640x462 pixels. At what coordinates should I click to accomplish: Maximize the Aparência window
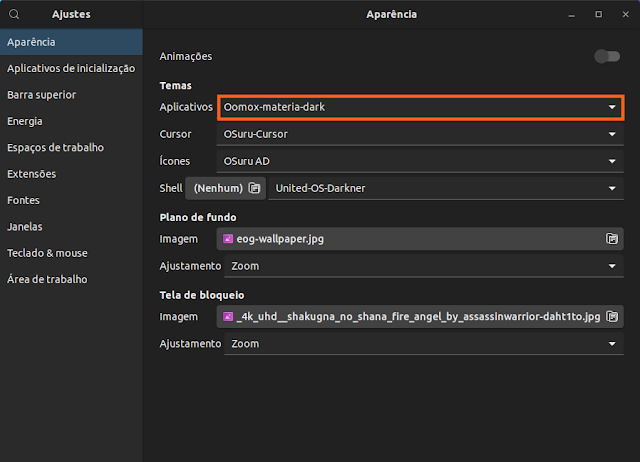click(x=598, y=14)
